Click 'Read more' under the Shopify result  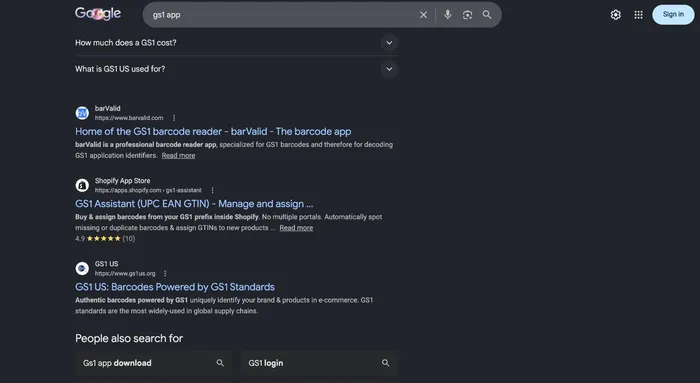[x=296, y=228]
